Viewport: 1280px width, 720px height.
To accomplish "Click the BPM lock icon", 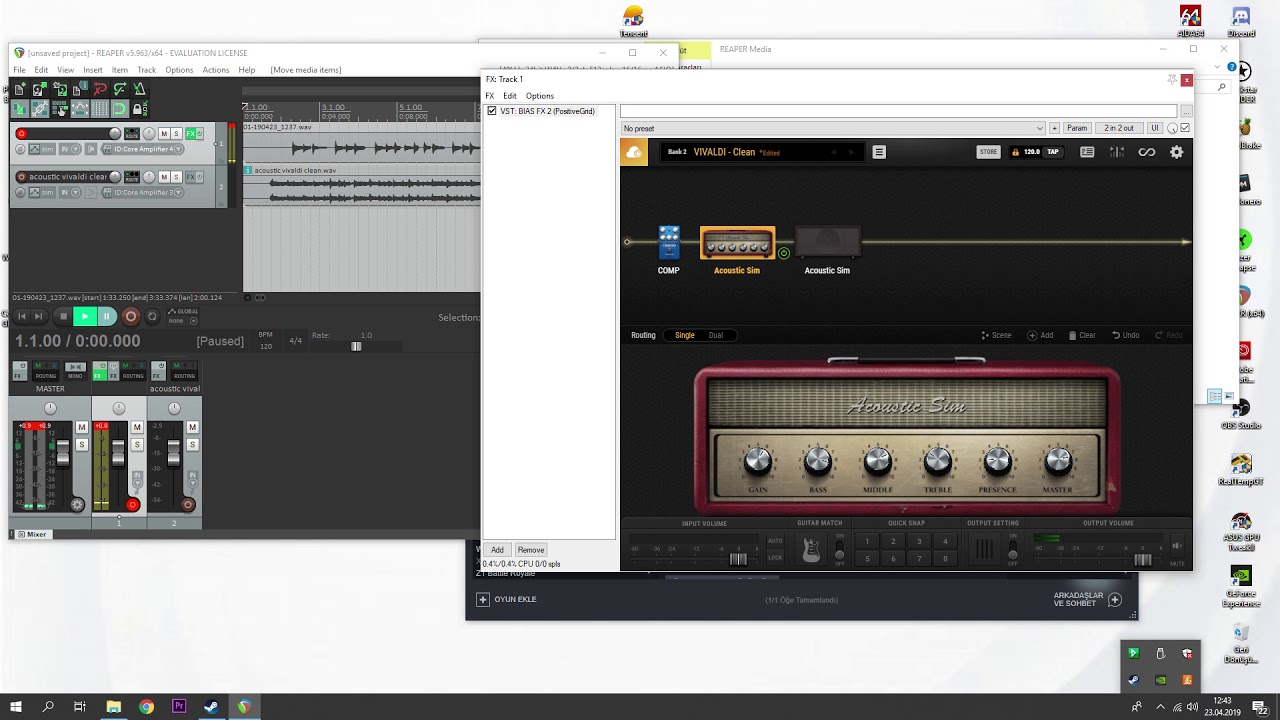I will [x=1016, y=152].
